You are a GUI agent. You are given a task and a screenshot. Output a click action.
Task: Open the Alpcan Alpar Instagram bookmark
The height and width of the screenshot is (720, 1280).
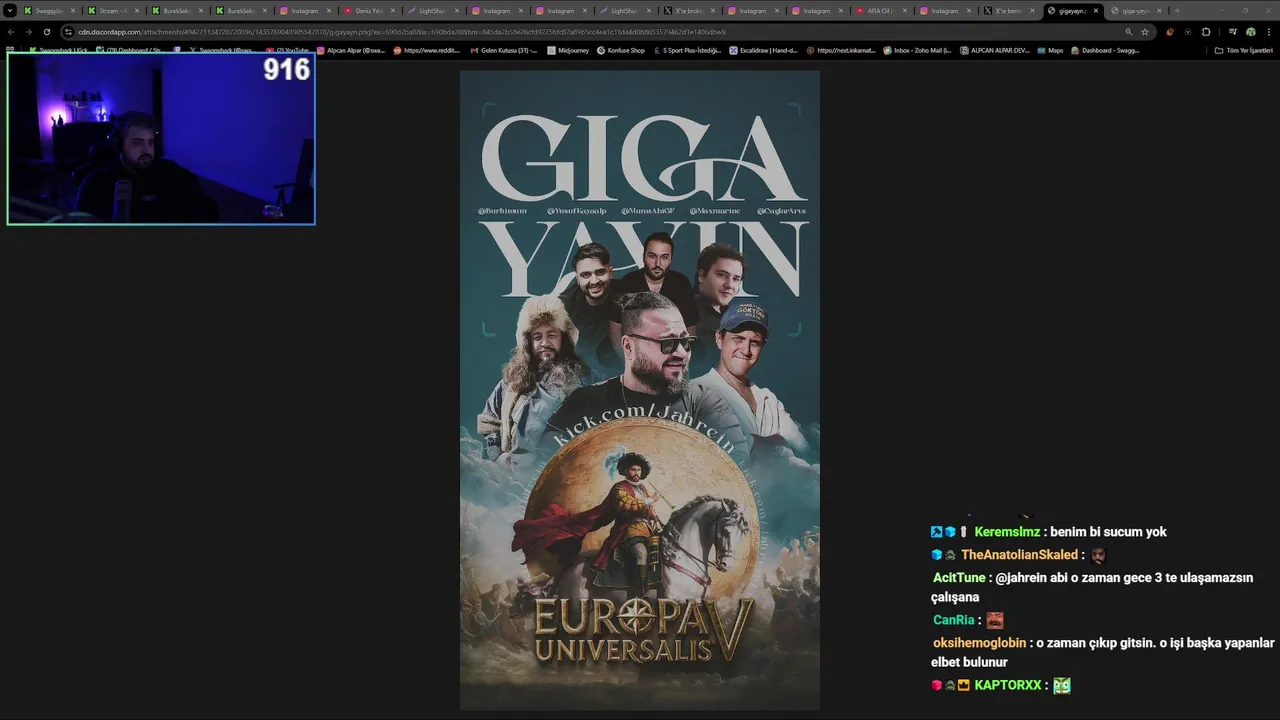click(351, 50)
